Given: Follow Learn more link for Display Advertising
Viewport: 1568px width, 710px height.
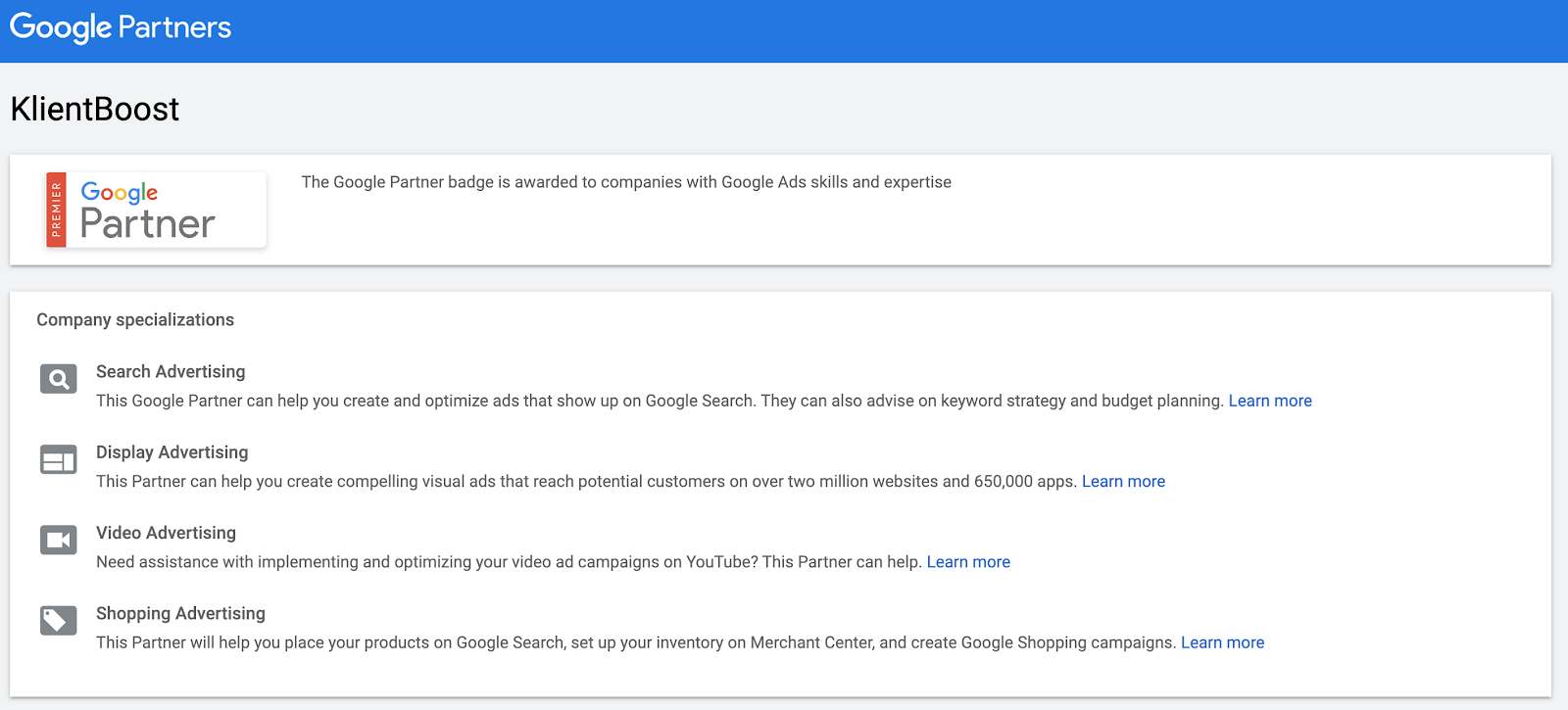Looking at the screenshot, I should (x=1123, y=482).
